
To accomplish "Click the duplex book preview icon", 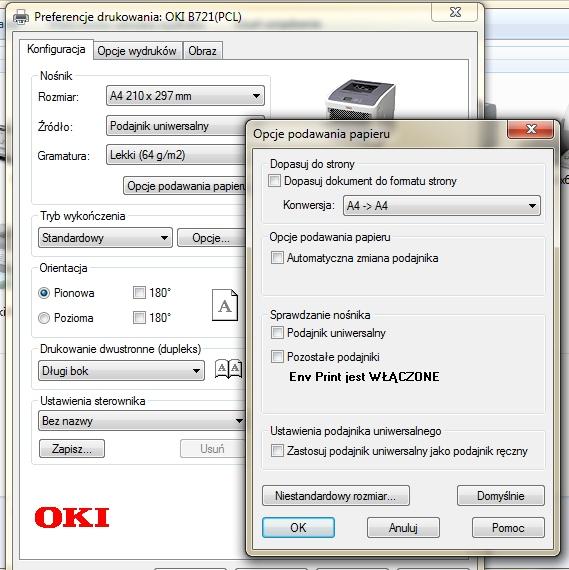I will pyautogui.click(x=228, y=369).
